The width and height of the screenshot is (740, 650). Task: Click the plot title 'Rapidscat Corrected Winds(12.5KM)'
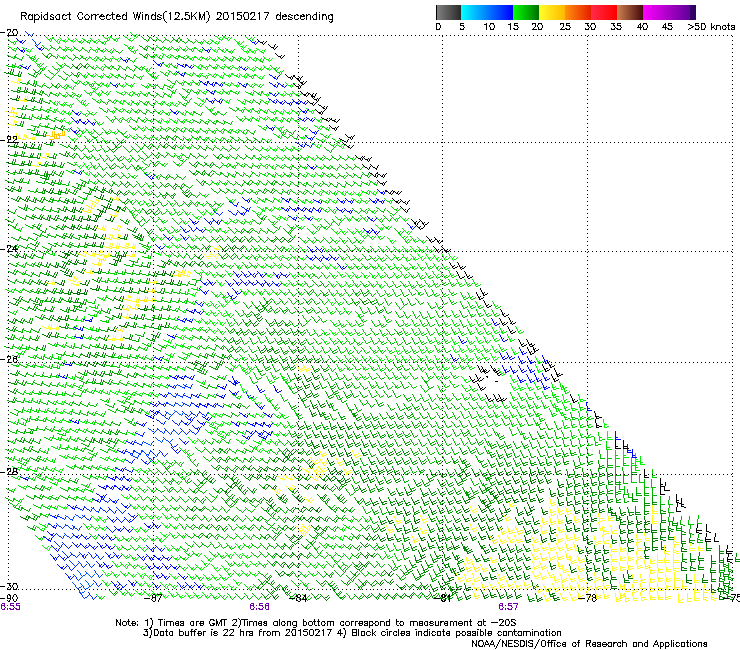(x=116, y=17)
